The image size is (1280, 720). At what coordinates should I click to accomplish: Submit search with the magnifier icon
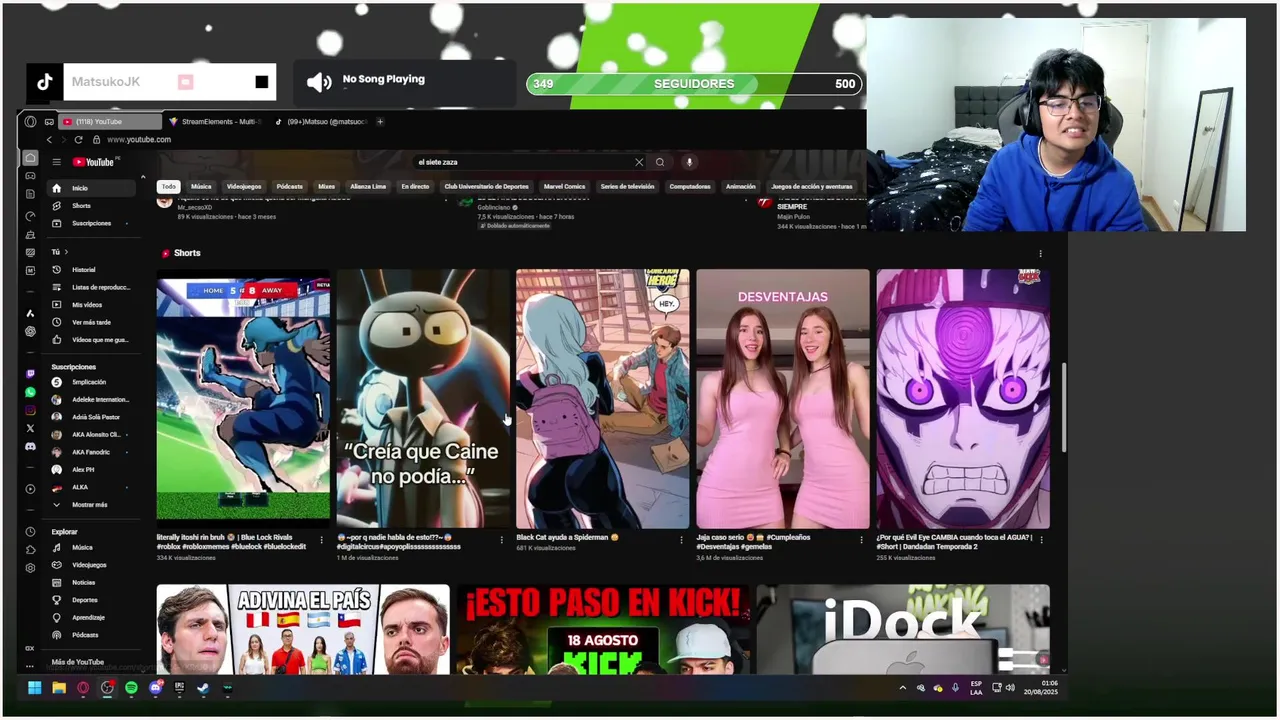(x=660, y=162)
